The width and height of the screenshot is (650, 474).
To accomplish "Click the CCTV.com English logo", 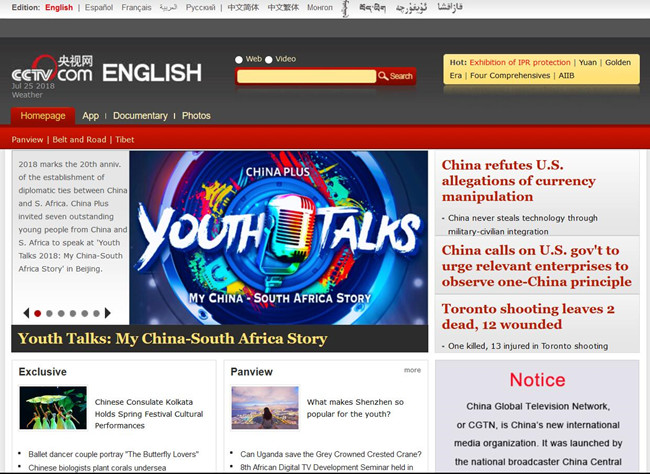I will pyautogui.click(x=106, y=72).
